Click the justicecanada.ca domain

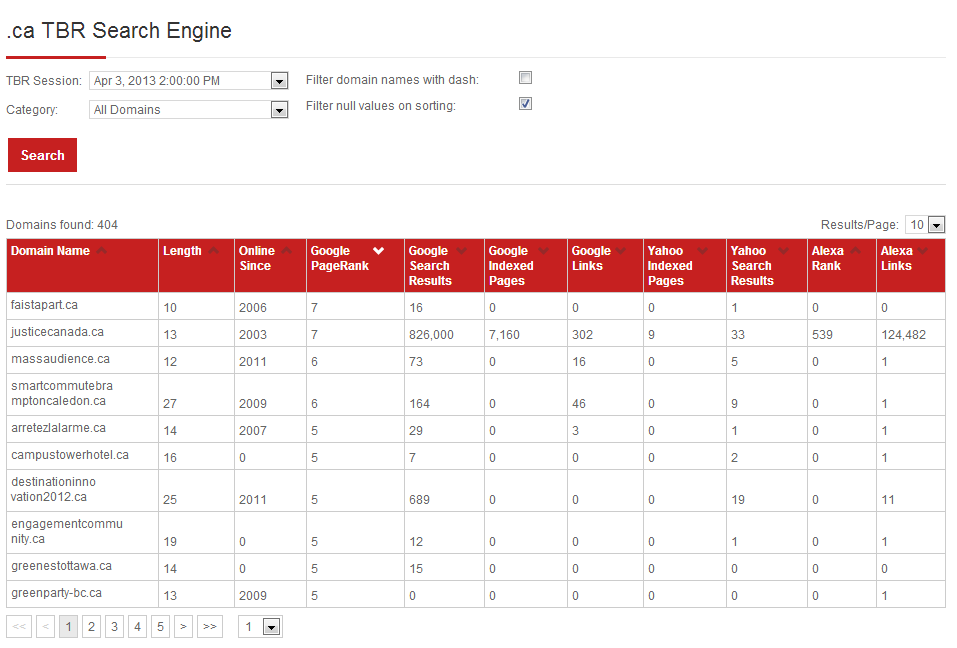click(57, 332)
